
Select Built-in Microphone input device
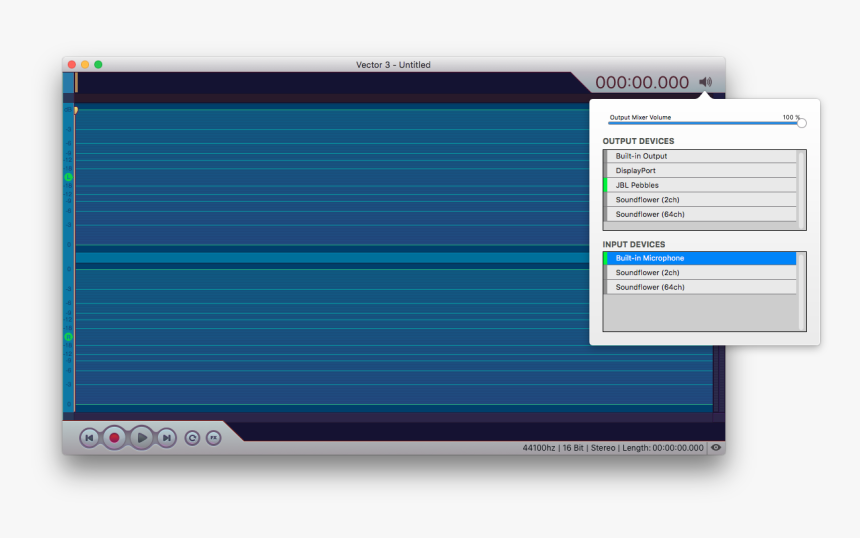pos(700,258)
